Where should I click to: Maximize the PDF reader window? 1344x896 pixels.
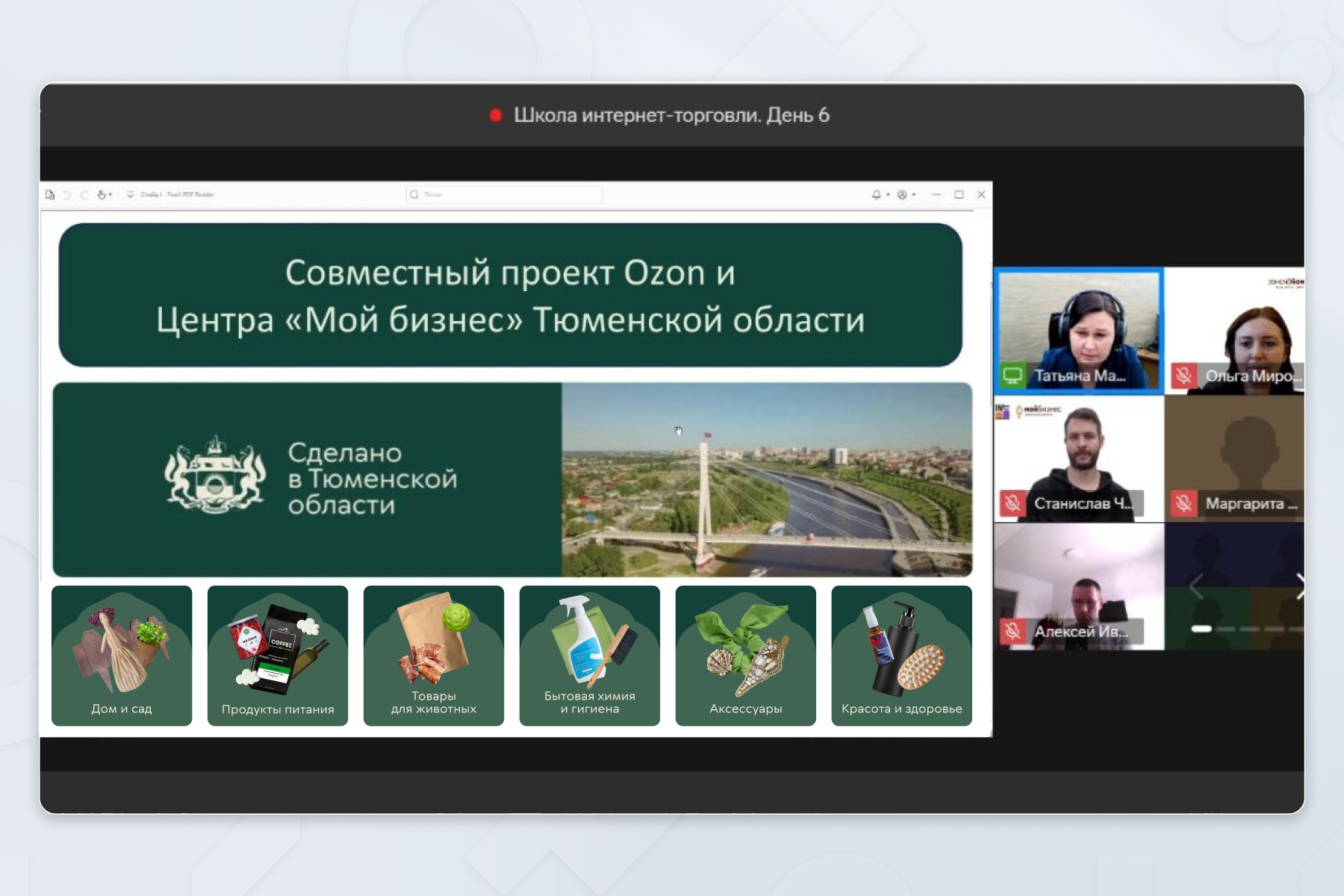[959, 195]
